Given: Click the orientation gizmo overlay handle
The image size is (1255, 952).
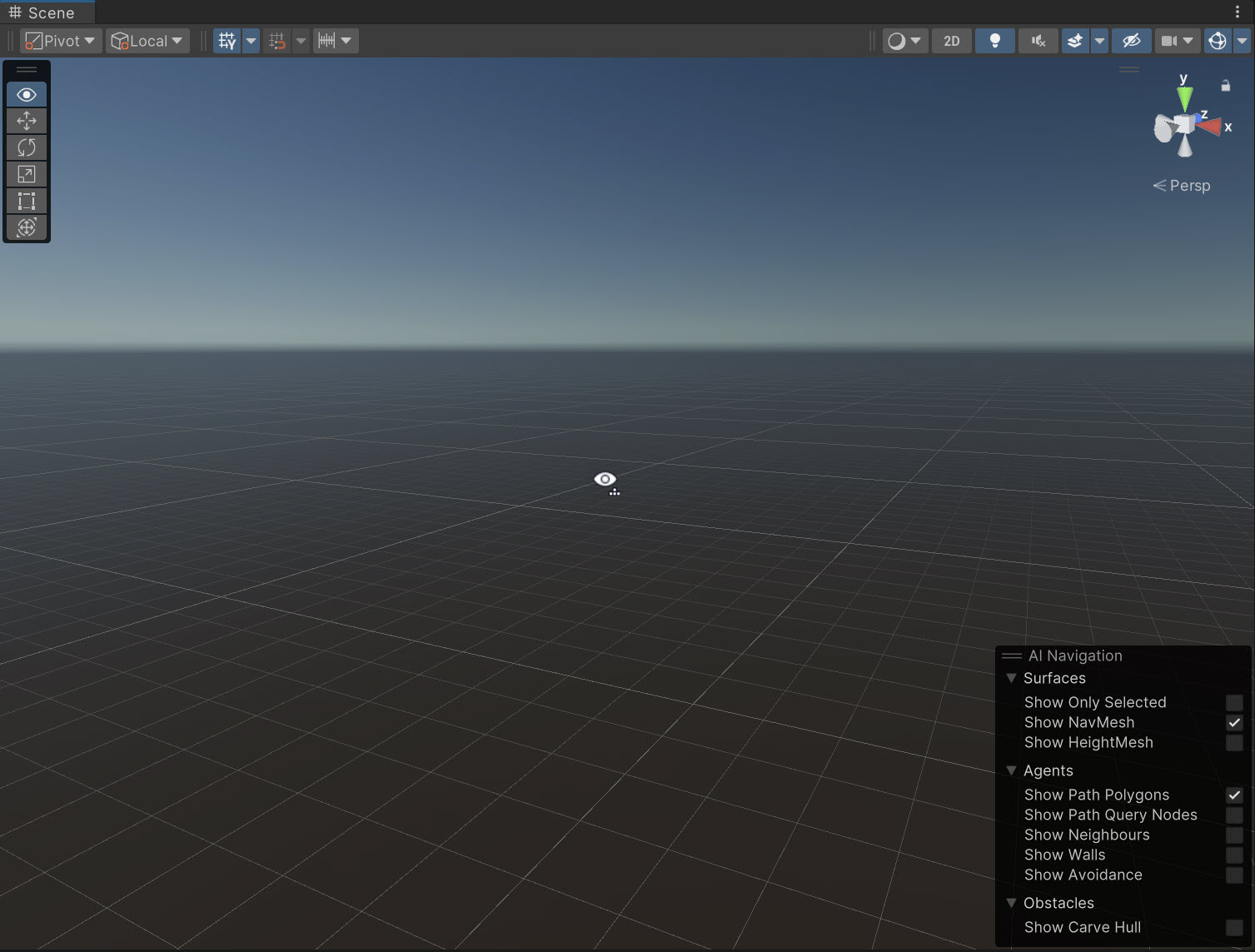Looking at the screenshot, I should 1129,69.
